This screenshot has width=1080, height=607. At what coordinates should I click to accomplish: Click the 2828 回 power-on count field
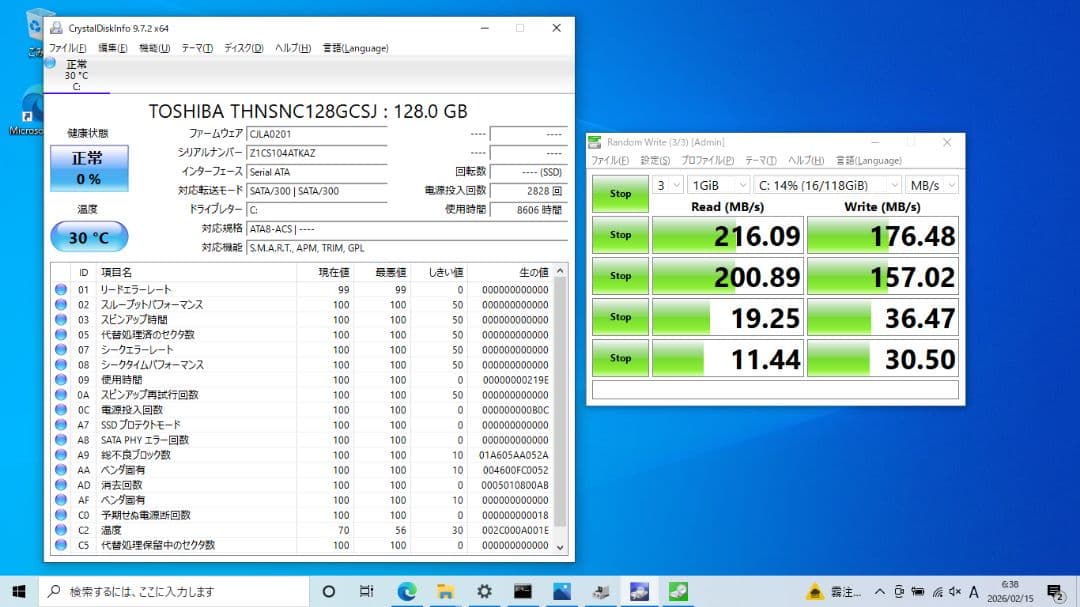529,191
